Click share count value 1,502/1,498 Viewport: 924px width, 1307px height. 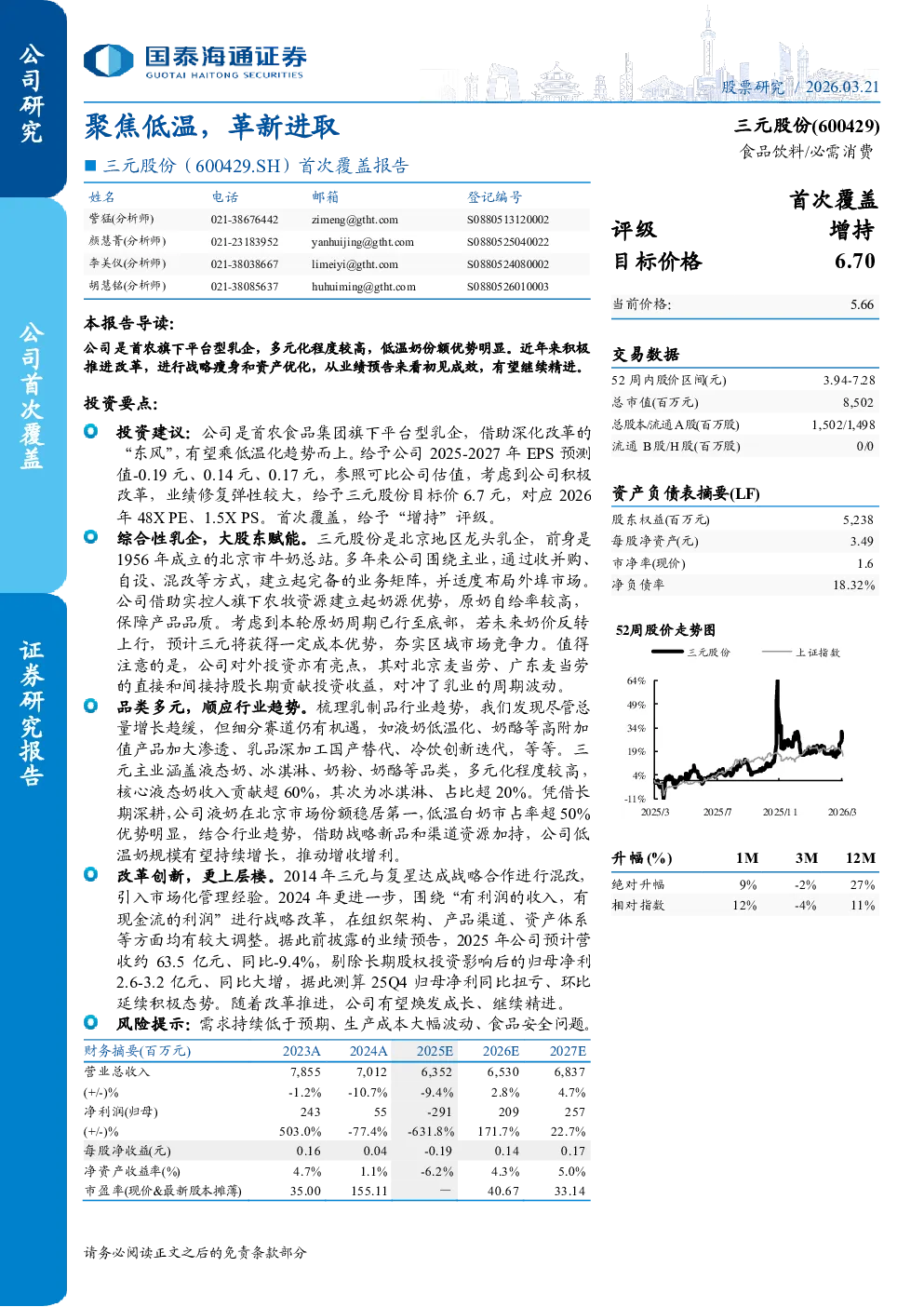click(x=843, y=424)
